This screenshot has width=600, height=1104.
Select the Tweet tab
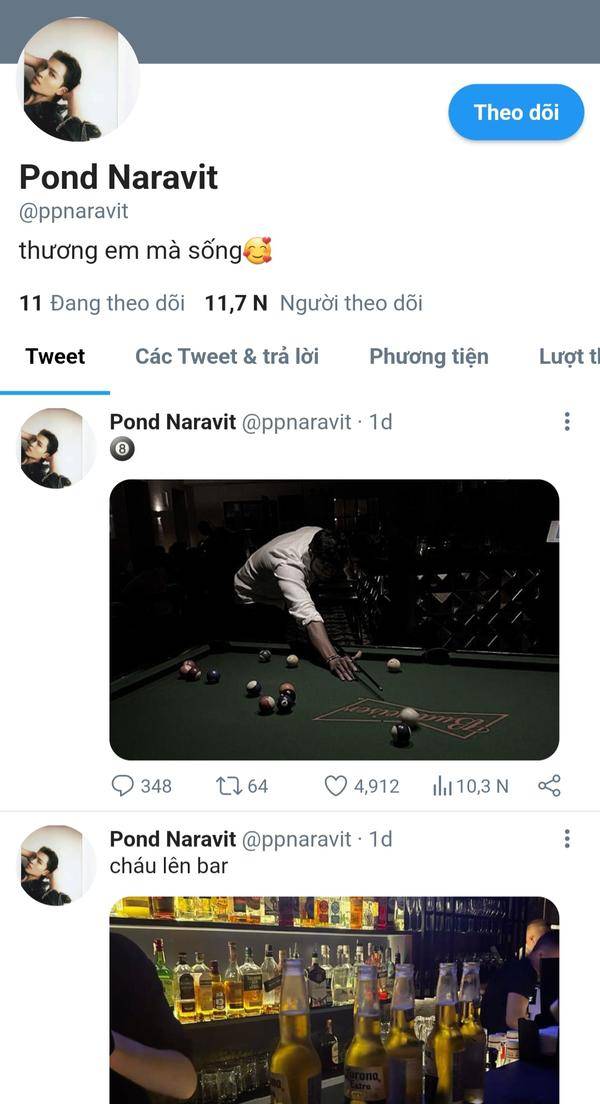[x=55, y=356]
